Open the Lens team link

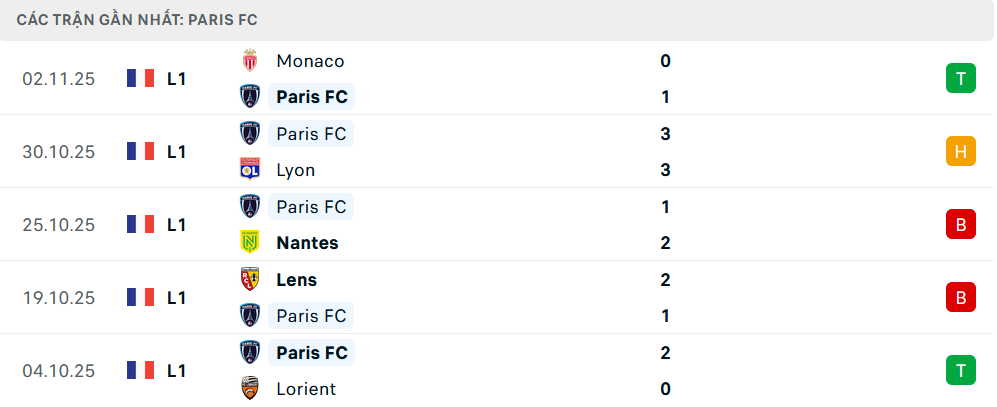point(297,280)
